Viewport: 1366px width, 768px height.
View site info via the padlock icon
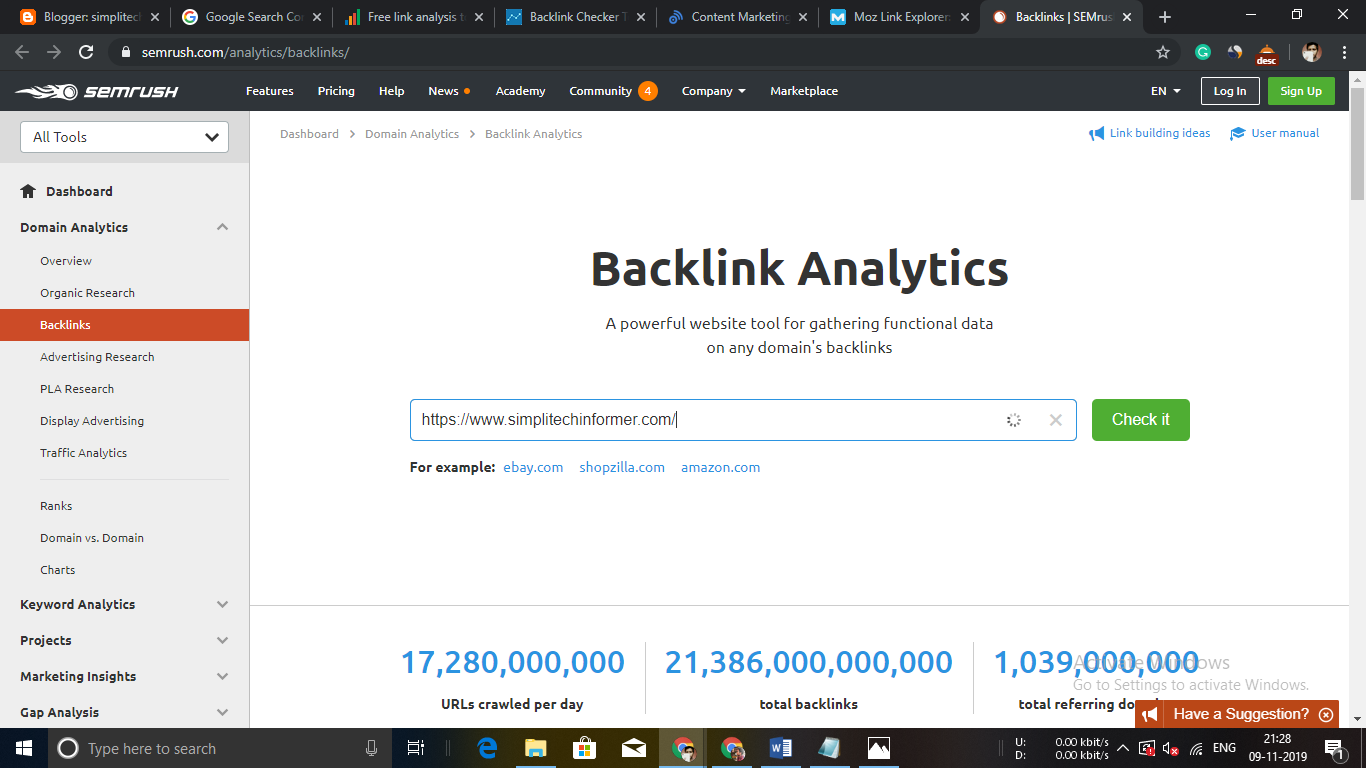pos(125,52)
